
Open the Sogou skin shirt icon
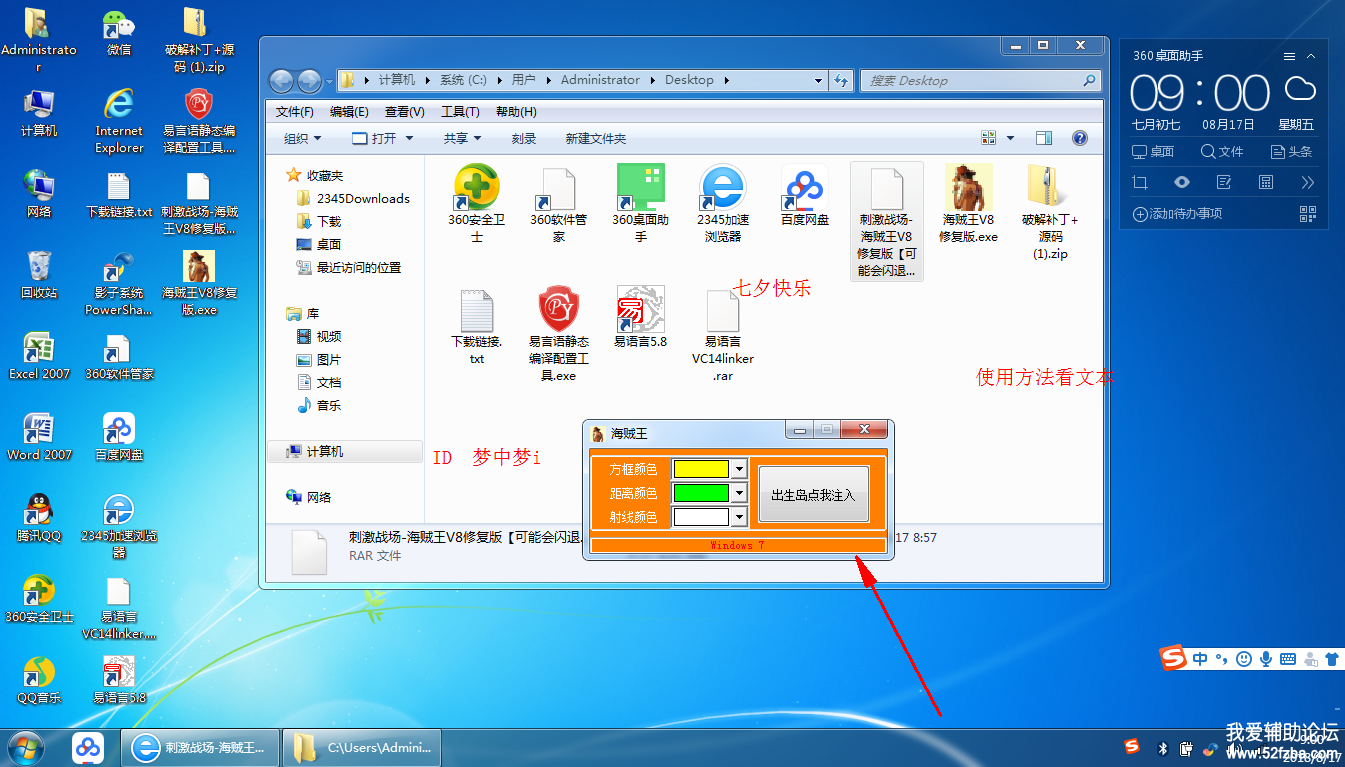point(1331,659)
